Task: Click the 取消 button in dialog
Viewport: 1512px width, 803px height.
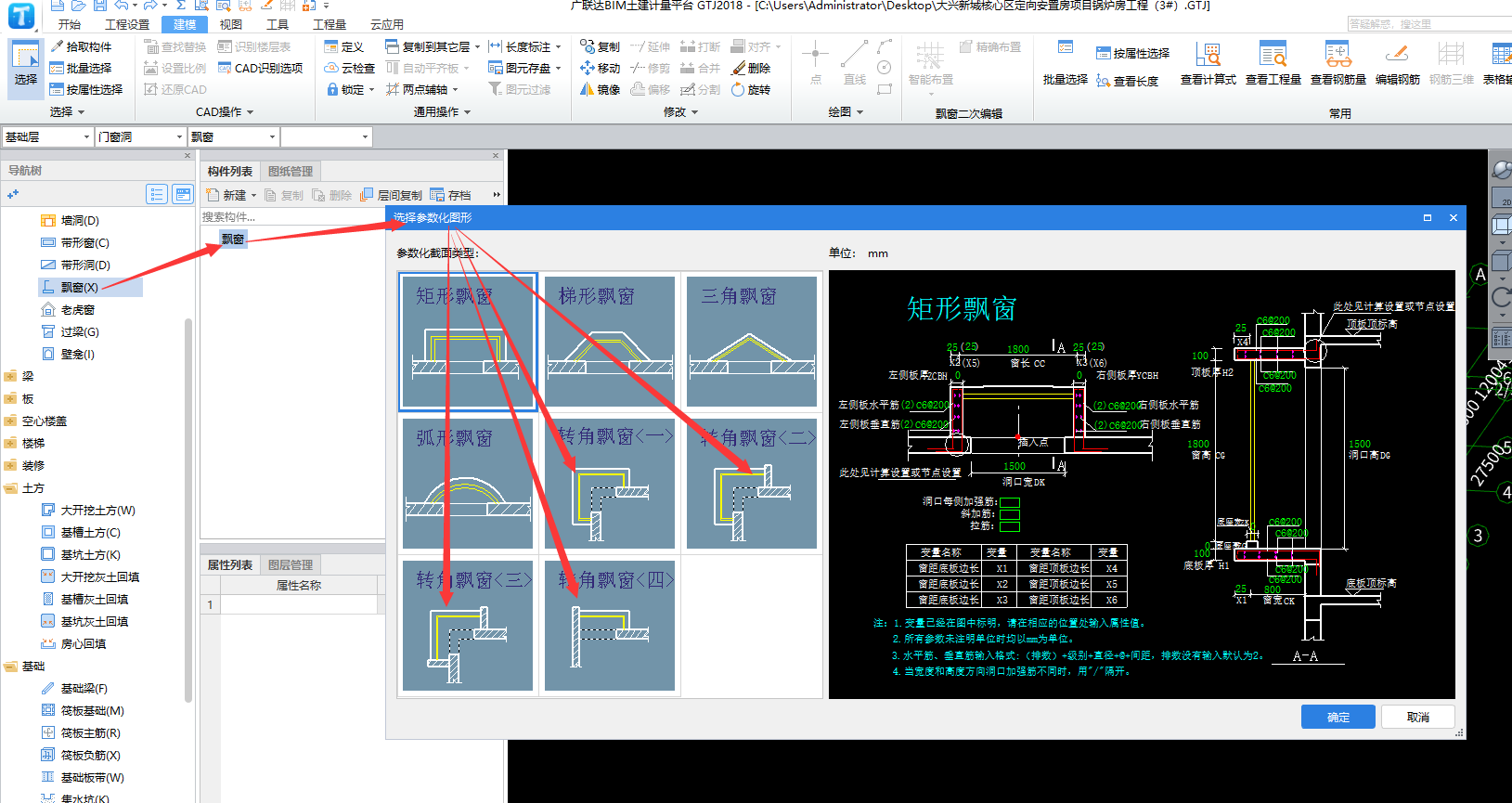Action: [x=1418, y=717]
